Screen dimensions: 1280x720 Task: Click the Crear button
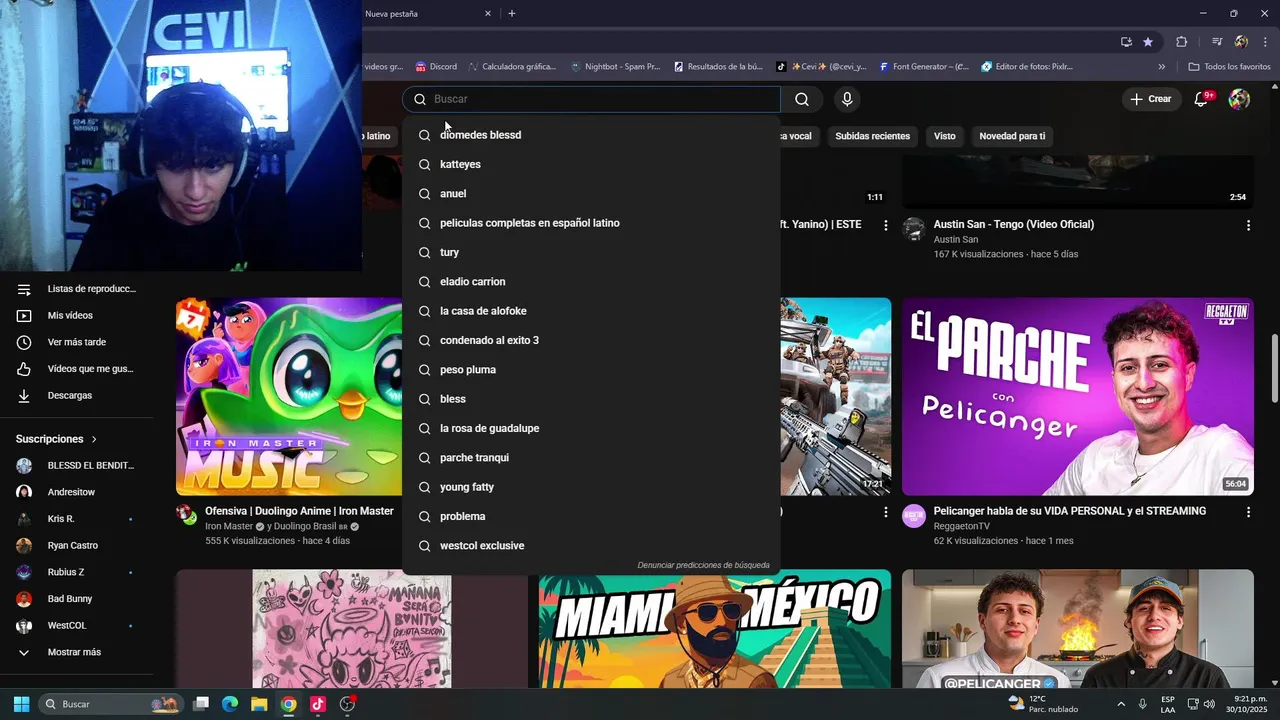click(x=1151, y=99)
